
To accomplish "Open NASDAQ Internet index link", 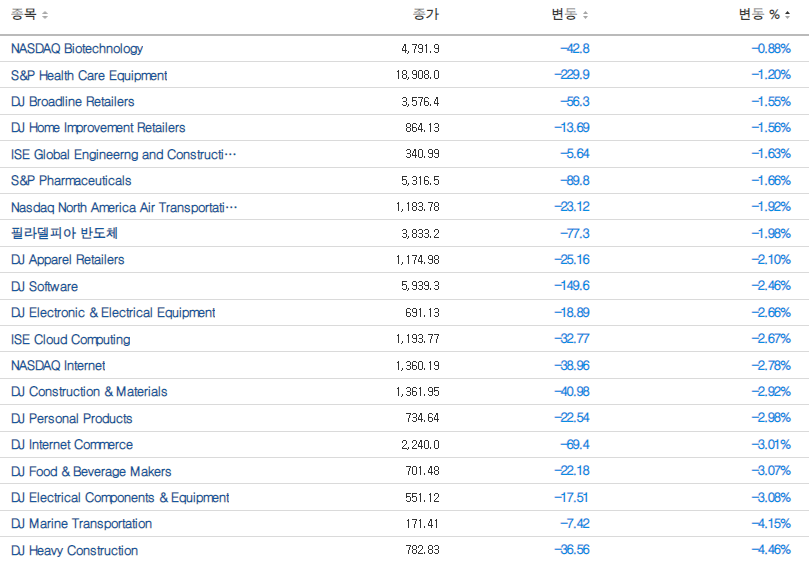I will tap(58, 365).
